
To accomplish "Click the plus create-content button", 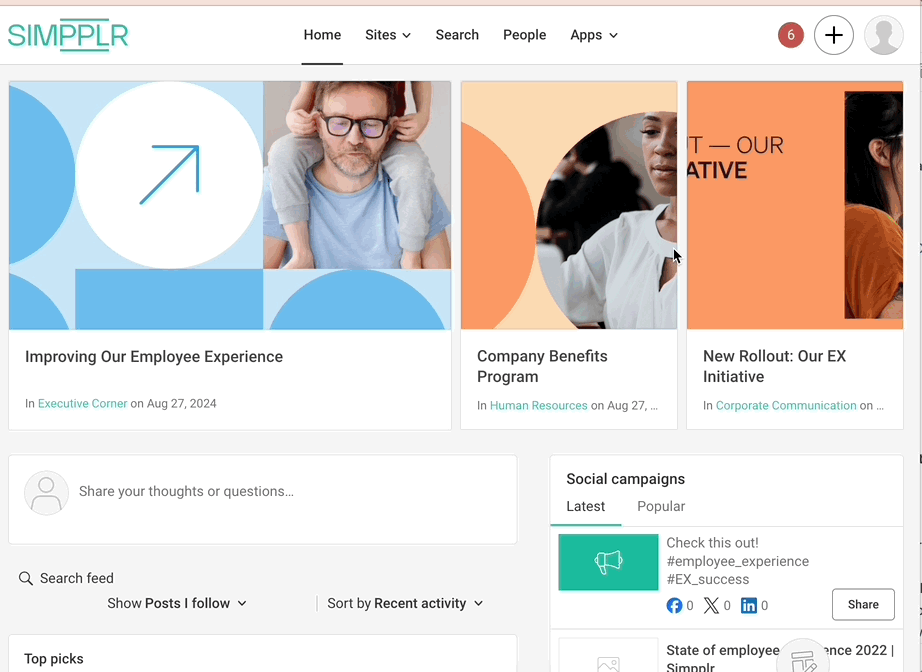I will [834, 35].
